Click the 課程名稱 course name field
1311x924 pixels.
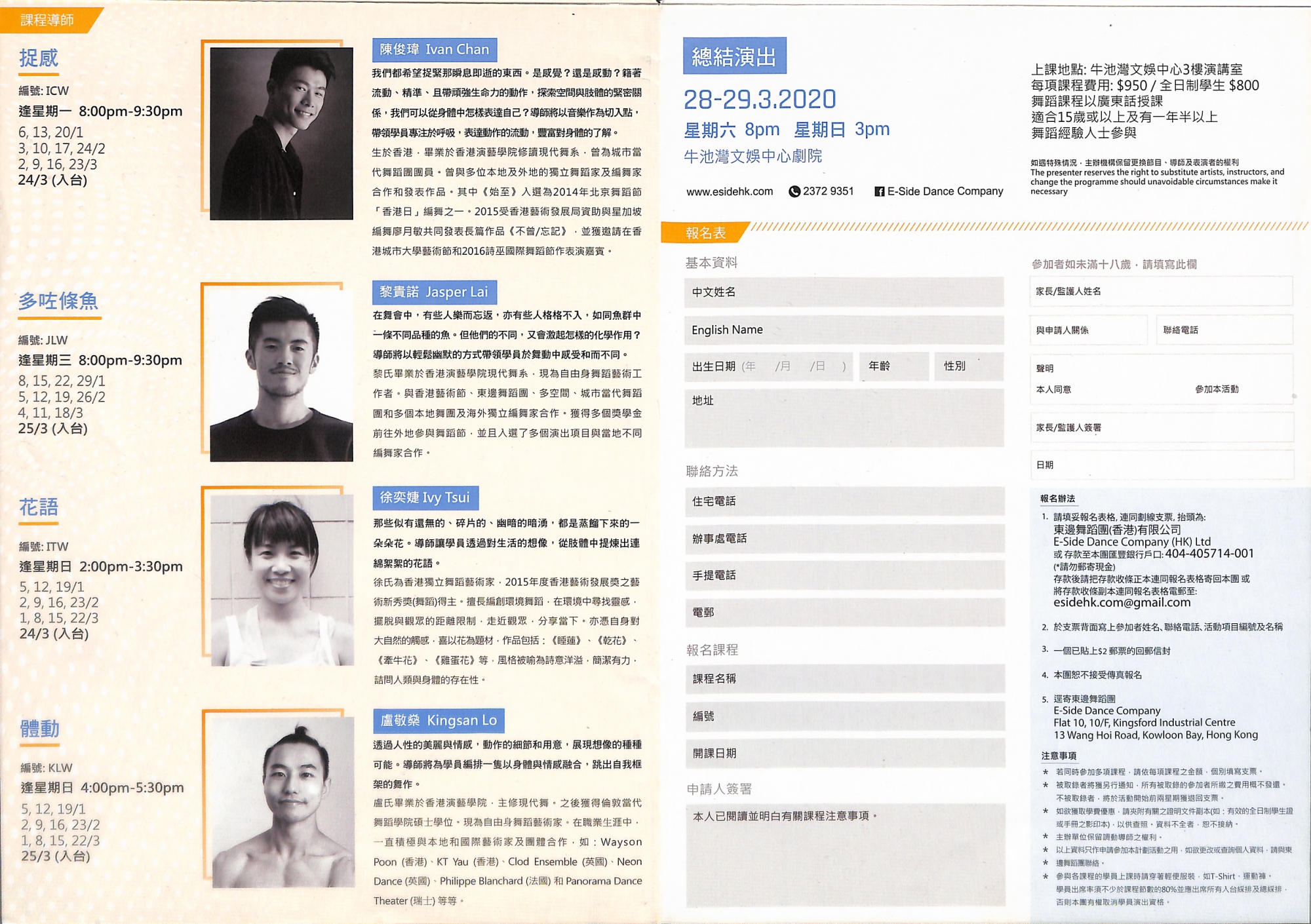[x=844, y=679]
